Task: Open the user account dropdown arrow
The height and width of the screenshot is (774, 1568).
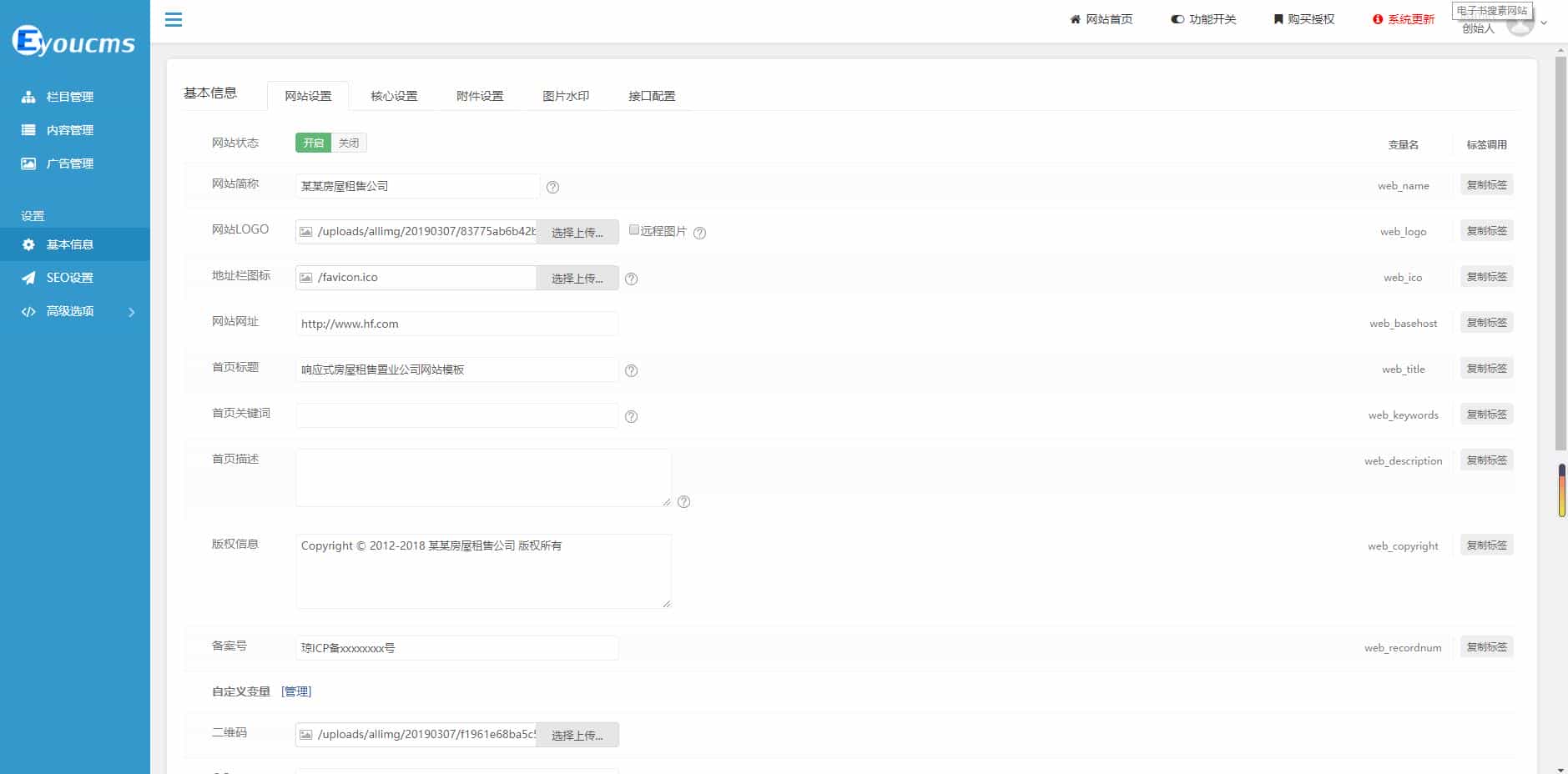Action: (x=1544, y=23)
